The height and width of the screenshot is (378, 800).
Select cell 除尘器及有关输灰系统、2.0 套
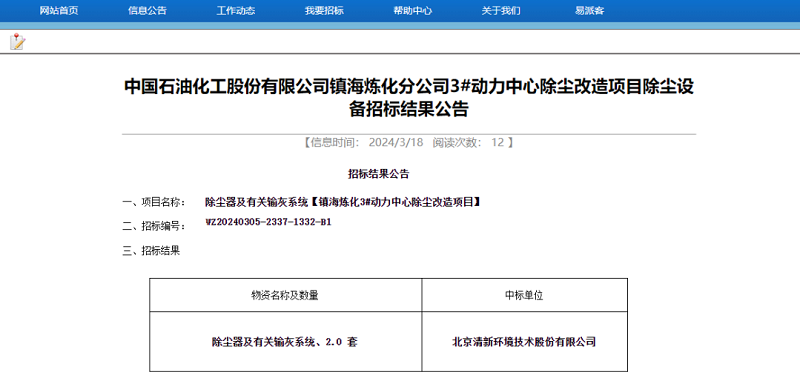[285, 342]
